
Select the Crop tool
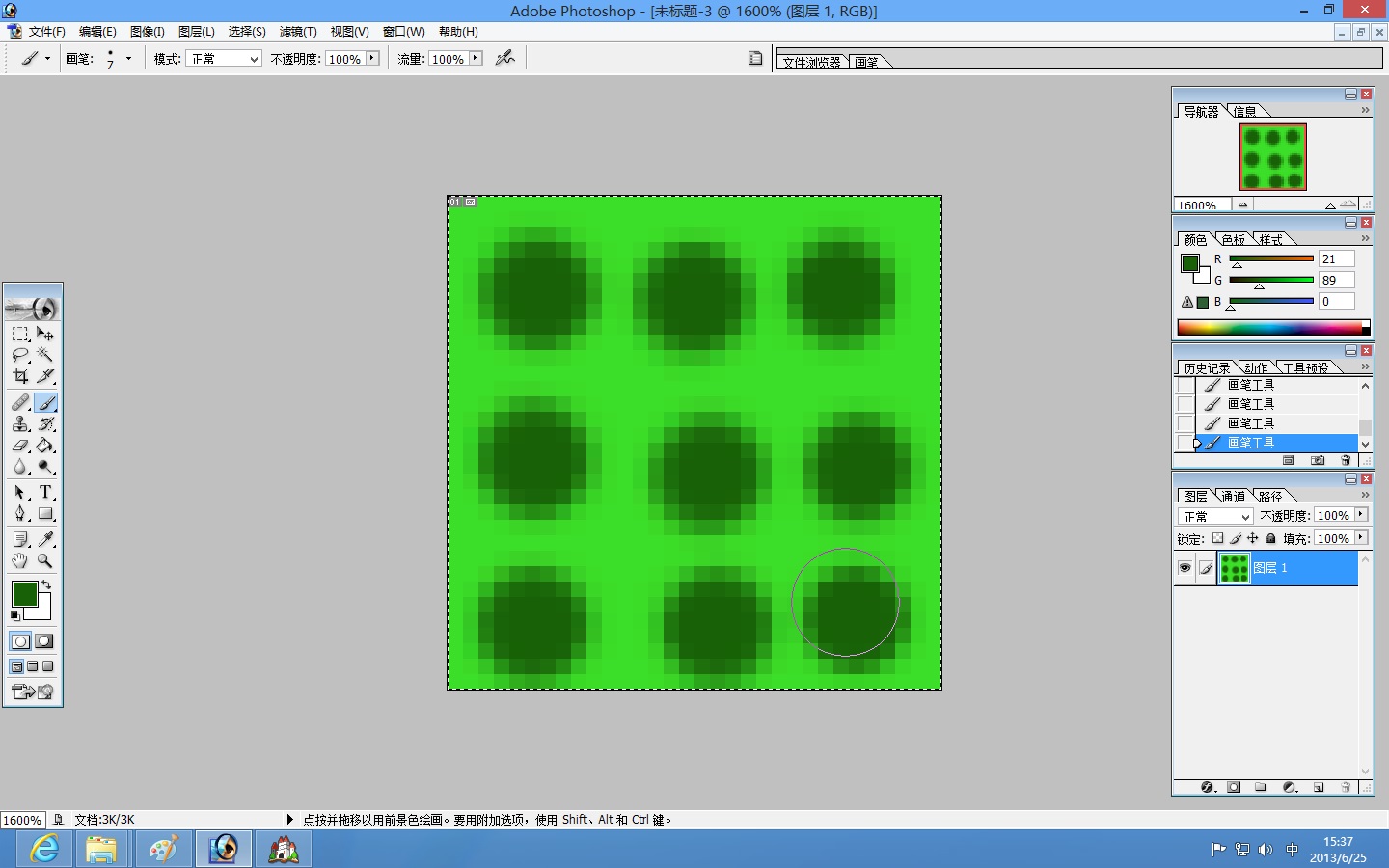[20, 376]
